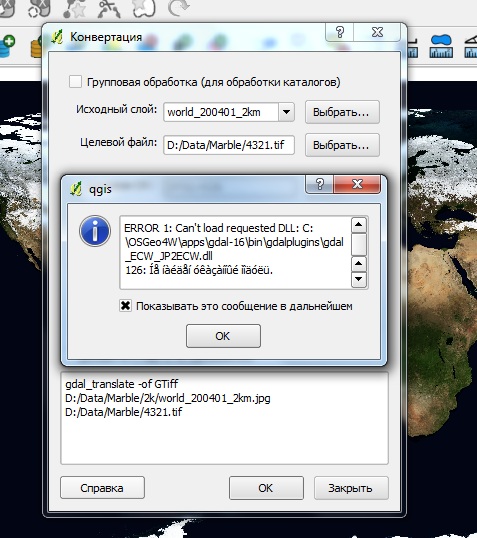This screenshot has height=538, width=477.
Task: Click the Add layer icon with green plus
Action: pos(8,46)
